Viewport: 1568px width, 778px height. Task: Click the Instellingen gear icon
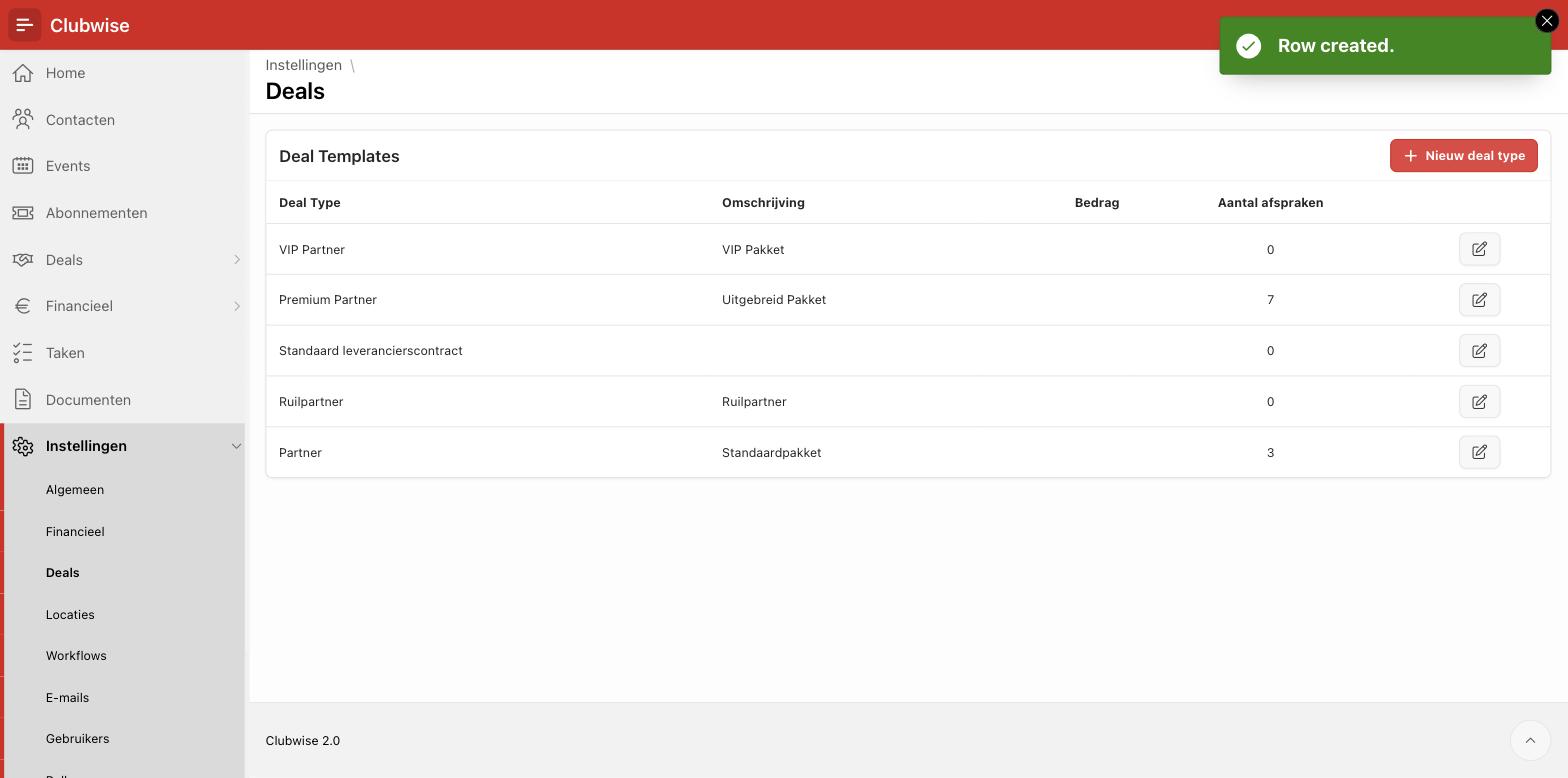(23, 446)
